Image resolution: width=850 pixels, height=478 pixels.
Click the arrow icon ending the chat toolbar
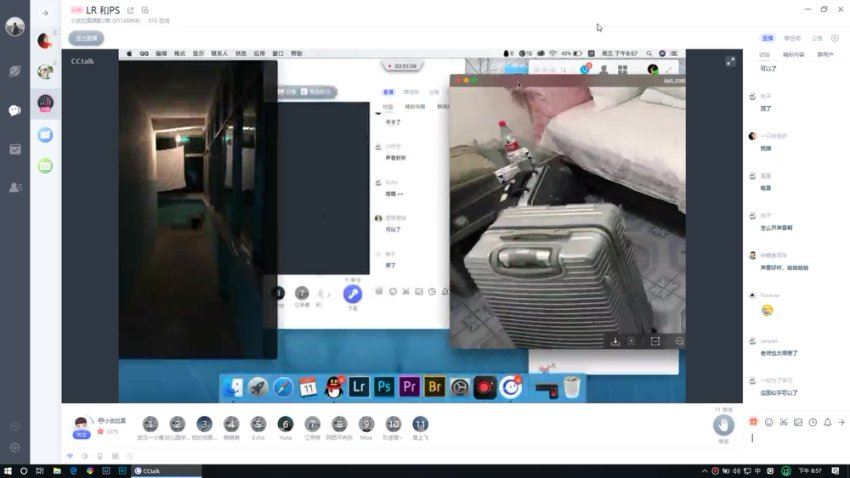(x=841, y=422)
